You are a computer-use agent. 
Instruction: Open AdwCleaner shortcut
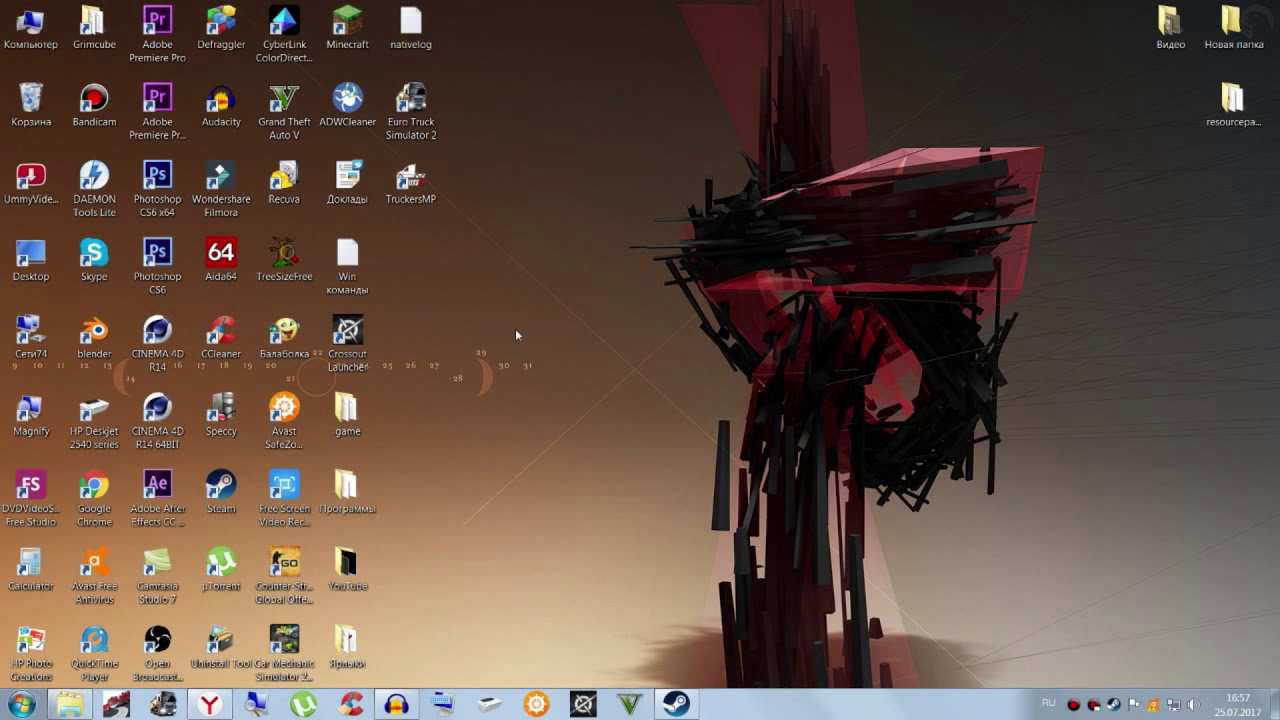[347, 106]
